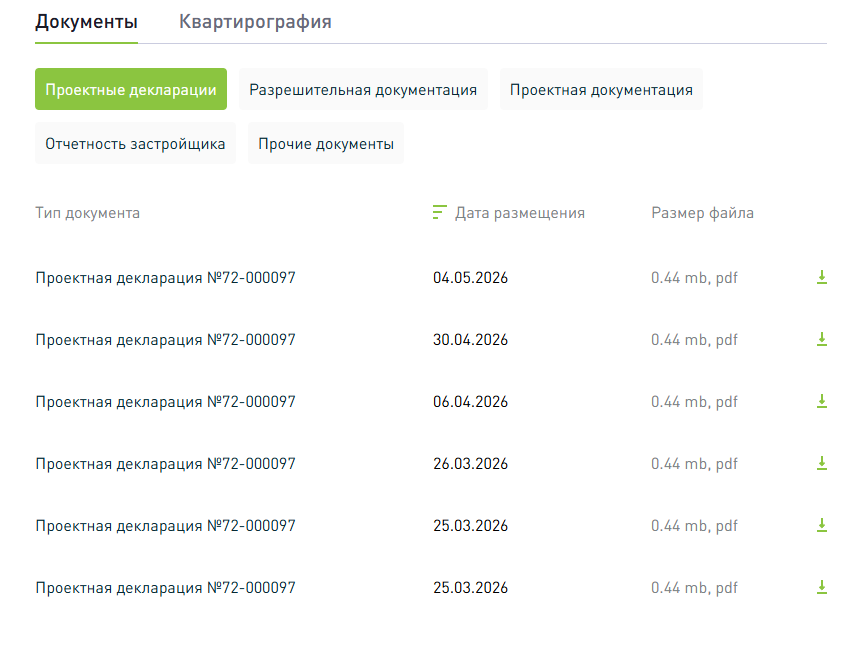The height and width of the screenshot is (647, 866).
Task: Select Отчетность застройщика filter
Action: [135, 143]
